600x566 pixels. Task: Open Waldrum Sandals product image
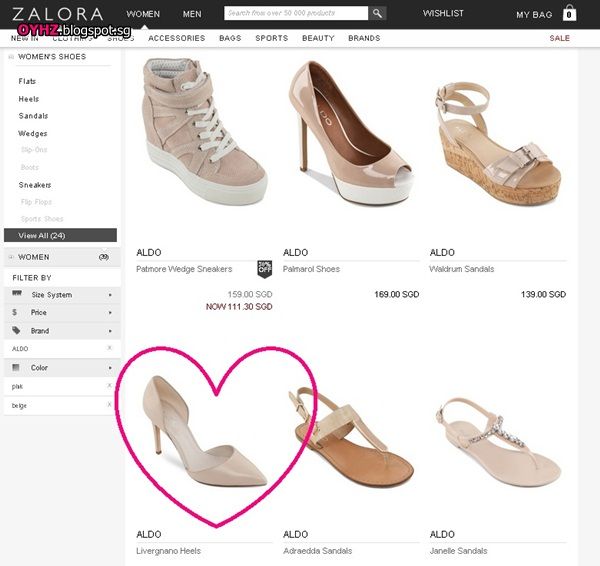(x=498, y=144)
